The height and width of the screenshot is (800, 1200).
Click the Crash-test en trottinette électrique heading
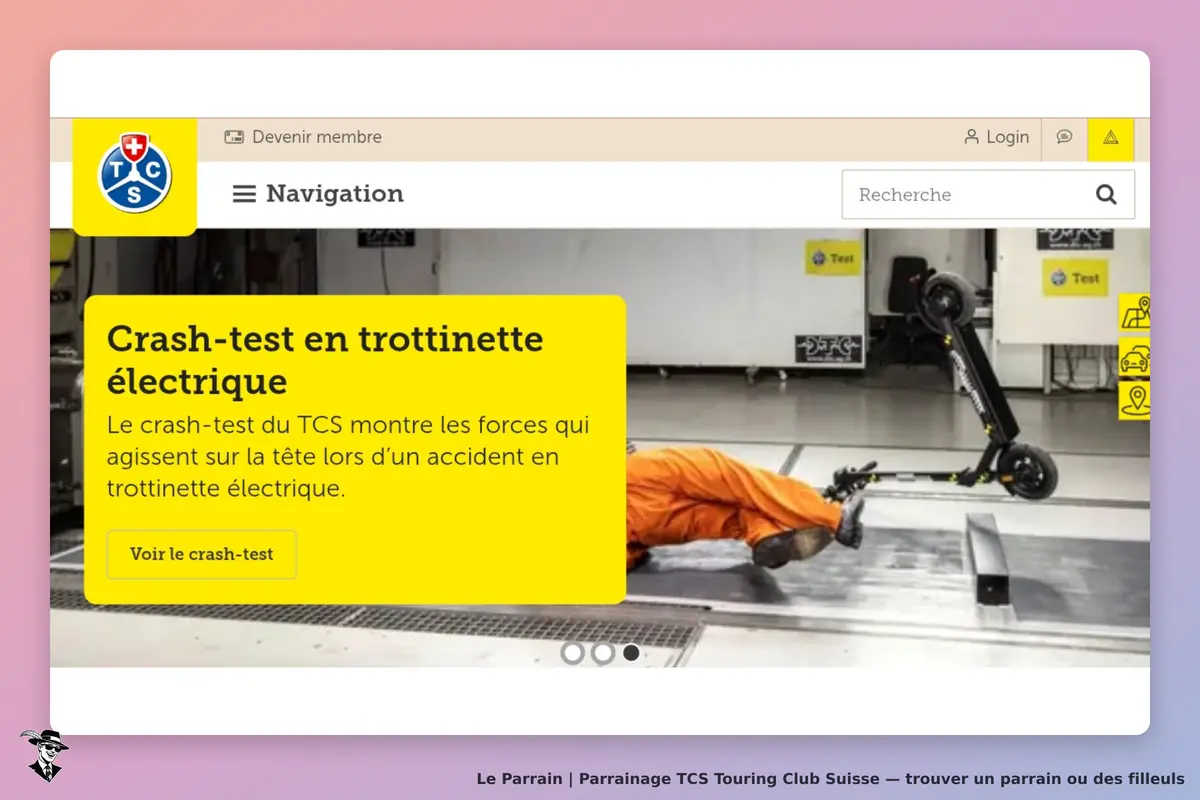325,360
